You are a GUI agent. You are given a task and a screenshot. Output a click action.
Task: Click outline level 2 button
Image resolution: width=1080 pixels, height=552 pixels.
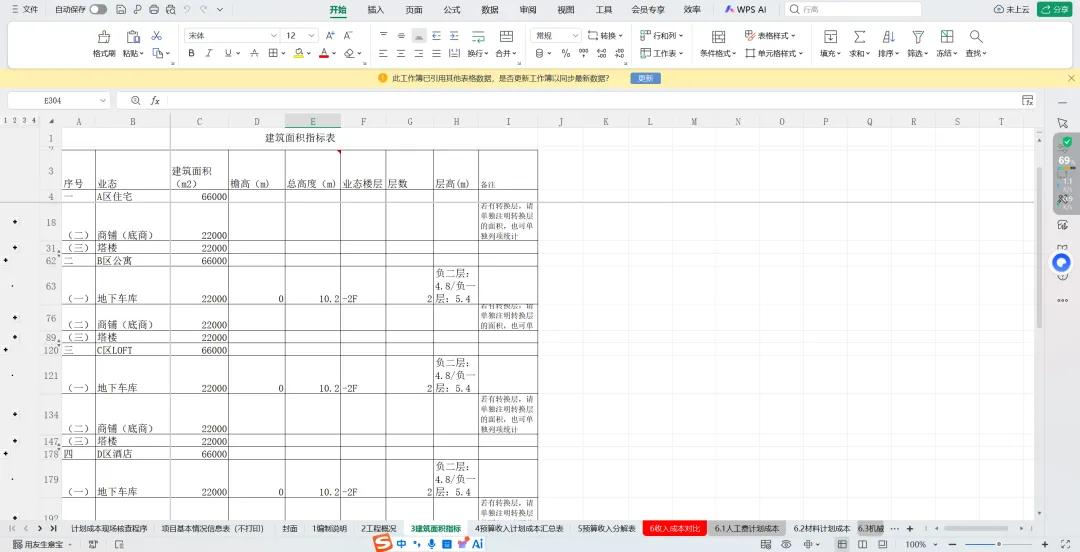14,121
